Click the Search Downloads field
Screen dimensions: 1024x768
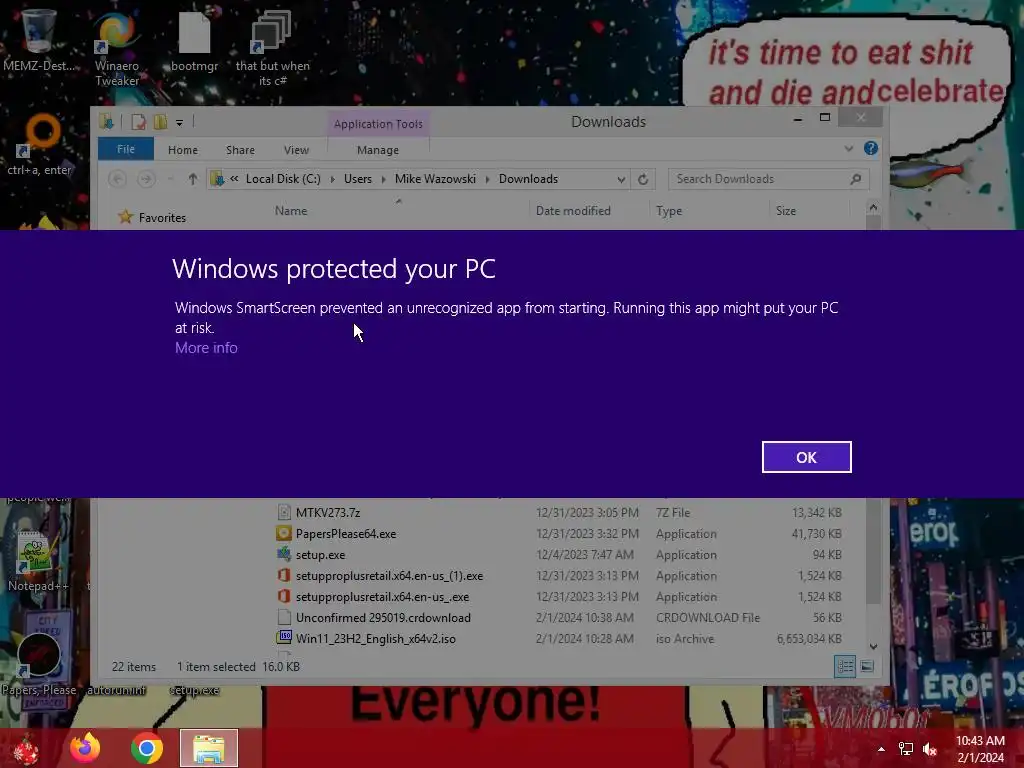coord(768,179)
